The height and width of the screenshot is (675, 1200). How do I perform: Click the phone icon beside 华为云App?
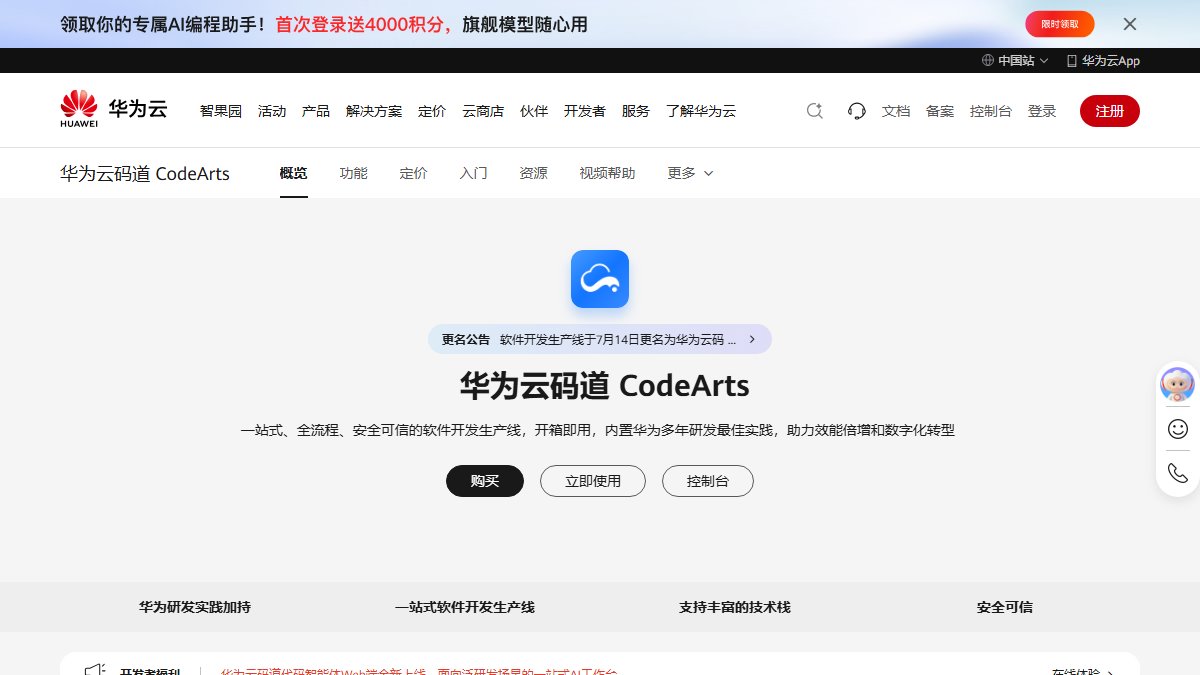pyautogui.click(x=1072, y=61)
